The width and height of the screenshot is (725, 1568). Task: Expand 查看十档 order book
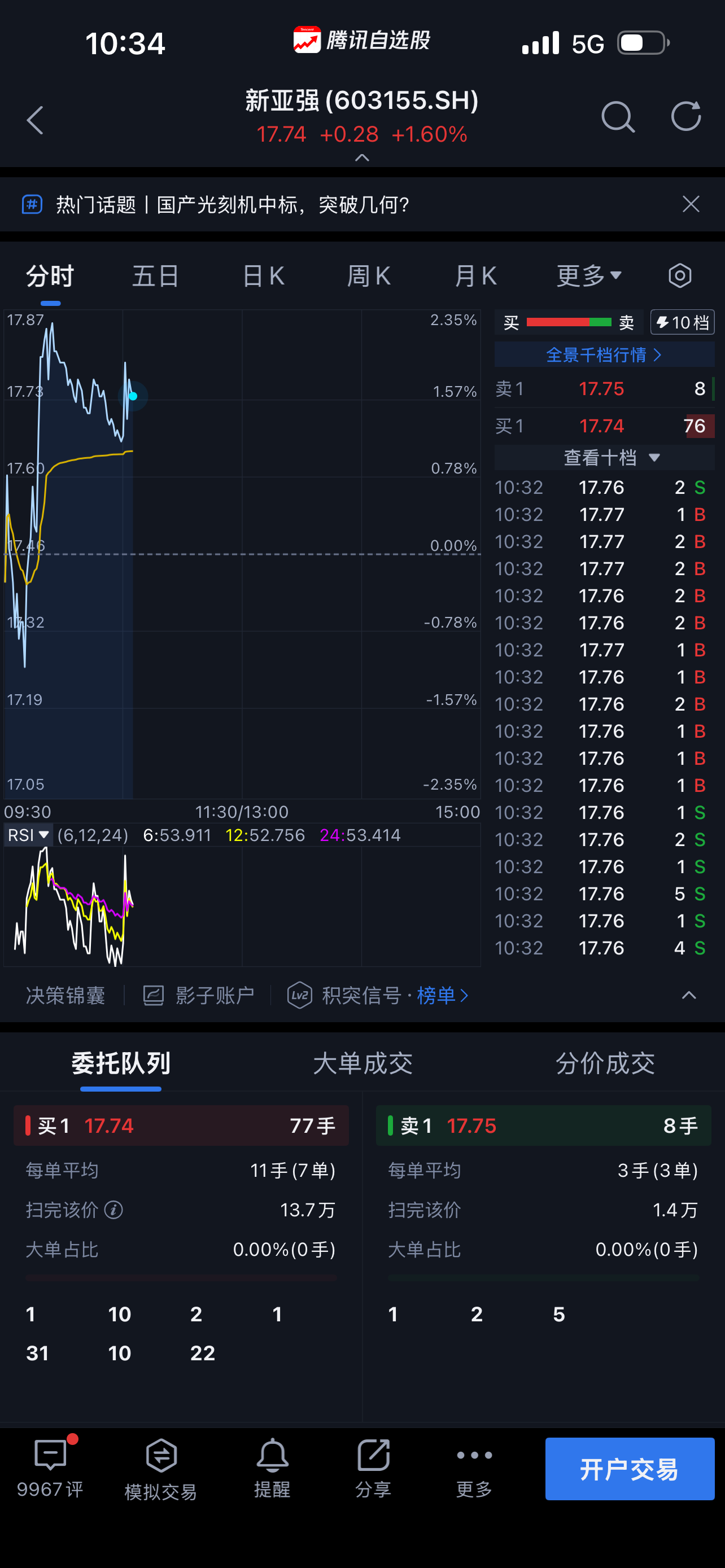tap(611, 457)
